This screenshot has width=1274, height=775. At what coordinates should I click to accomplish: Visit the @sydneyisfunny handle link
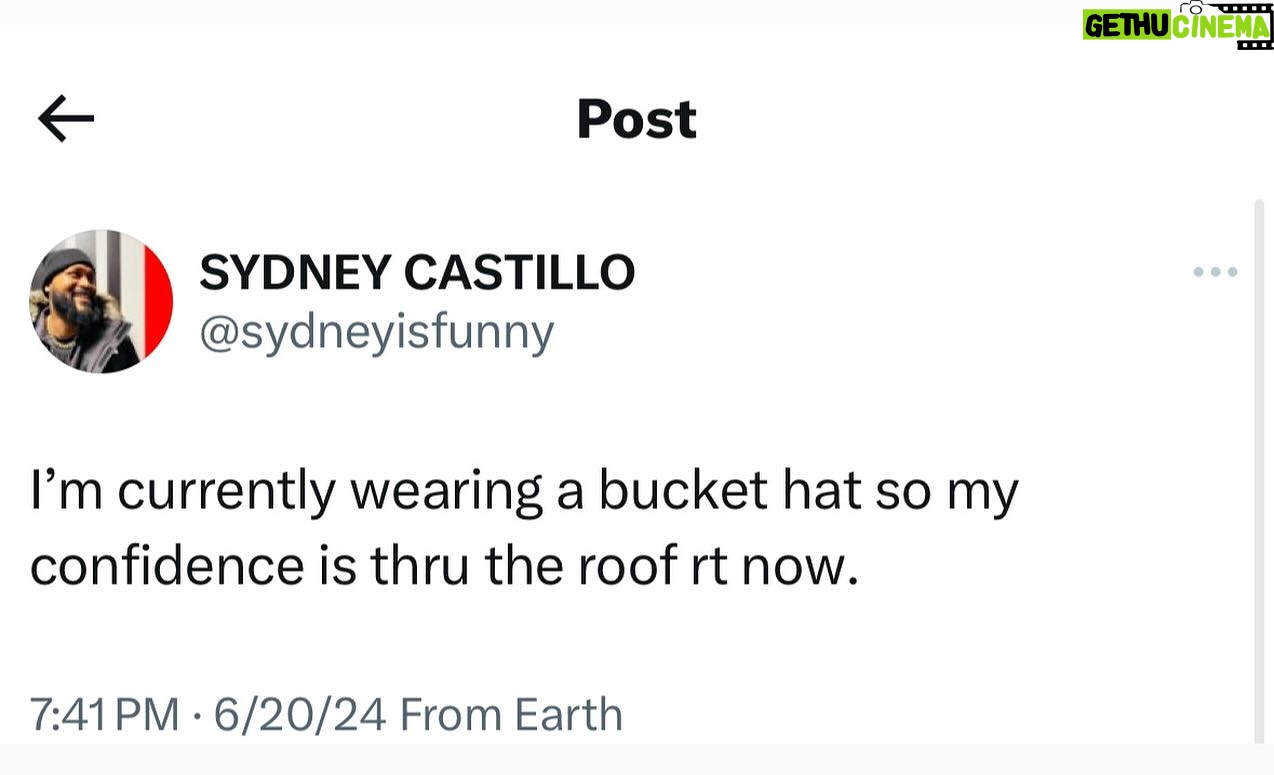point(376,333)
